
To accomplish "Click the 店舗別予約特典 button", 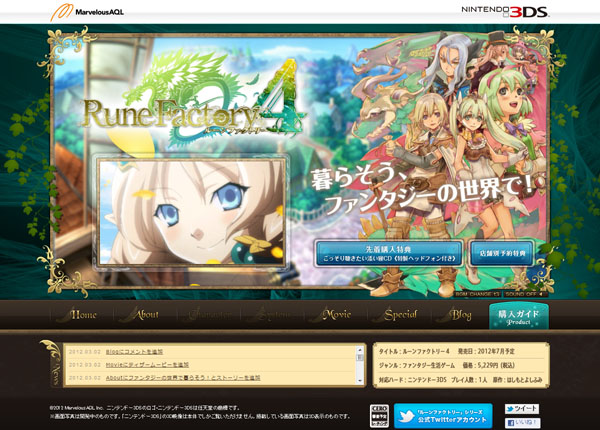I will coord(502,253).
